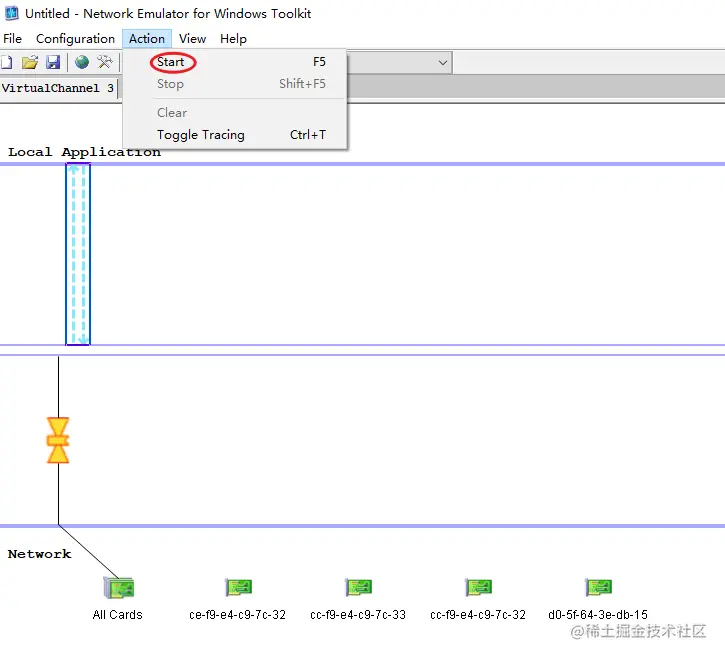Choose Start from the Action menu

(235, 62)
